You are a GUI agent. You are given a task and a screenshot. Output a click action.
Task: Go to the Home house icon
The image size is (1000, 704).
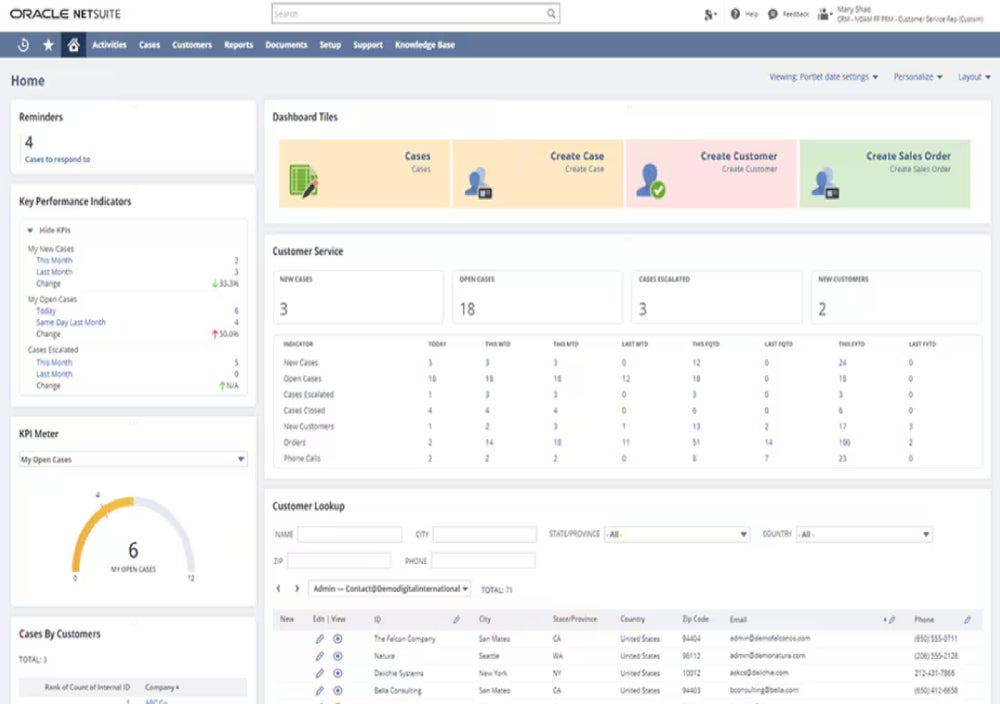[x=73, y=45]
